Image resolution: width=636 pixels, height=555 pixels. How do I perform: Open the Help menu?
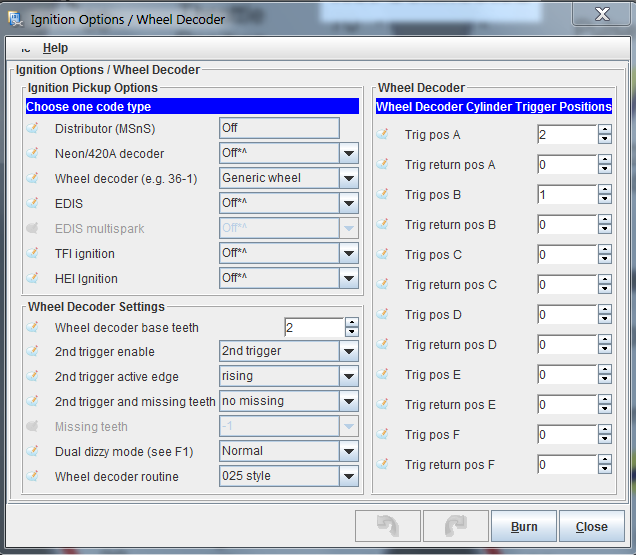[55, 48]
